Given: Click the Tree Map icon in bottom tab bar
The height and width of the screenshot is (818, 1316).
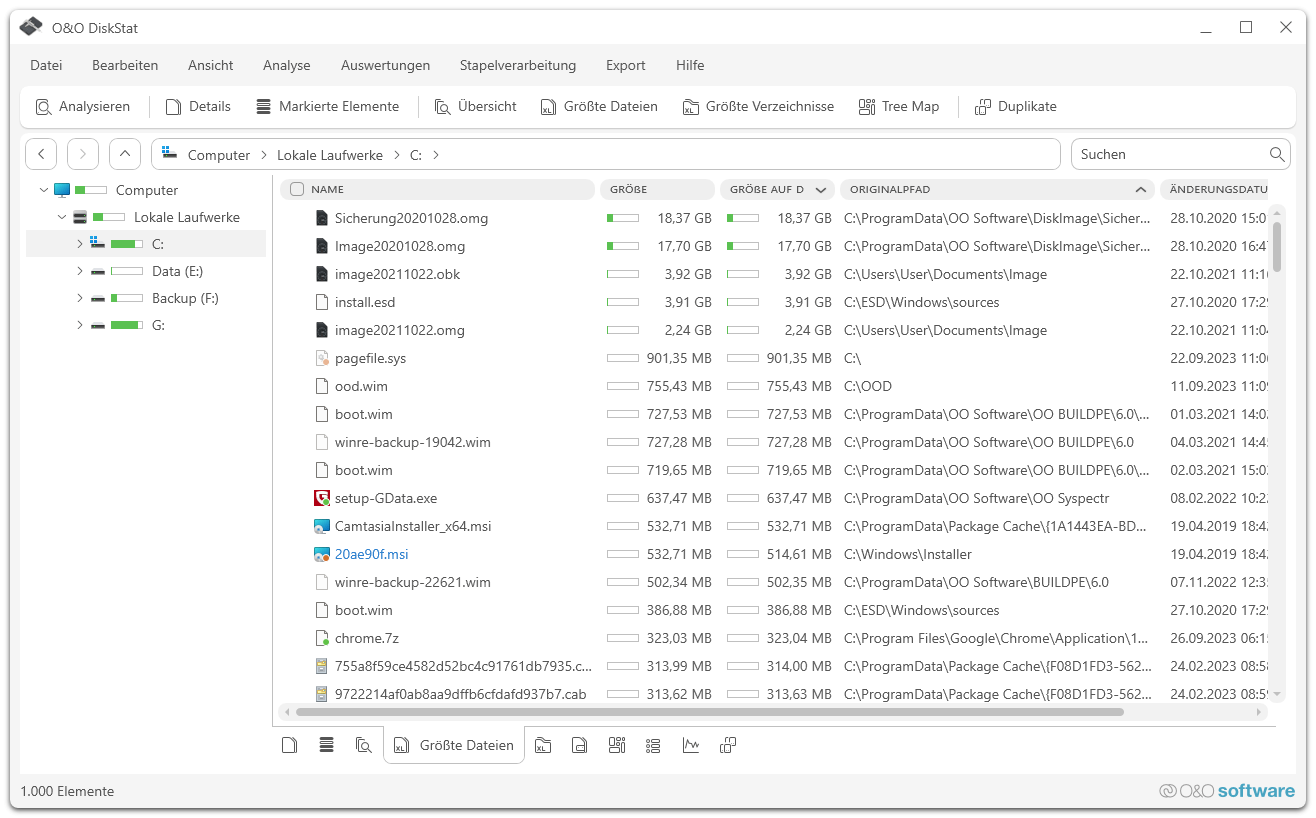Looking at the screenshot, I should click(x=617, y=745).
